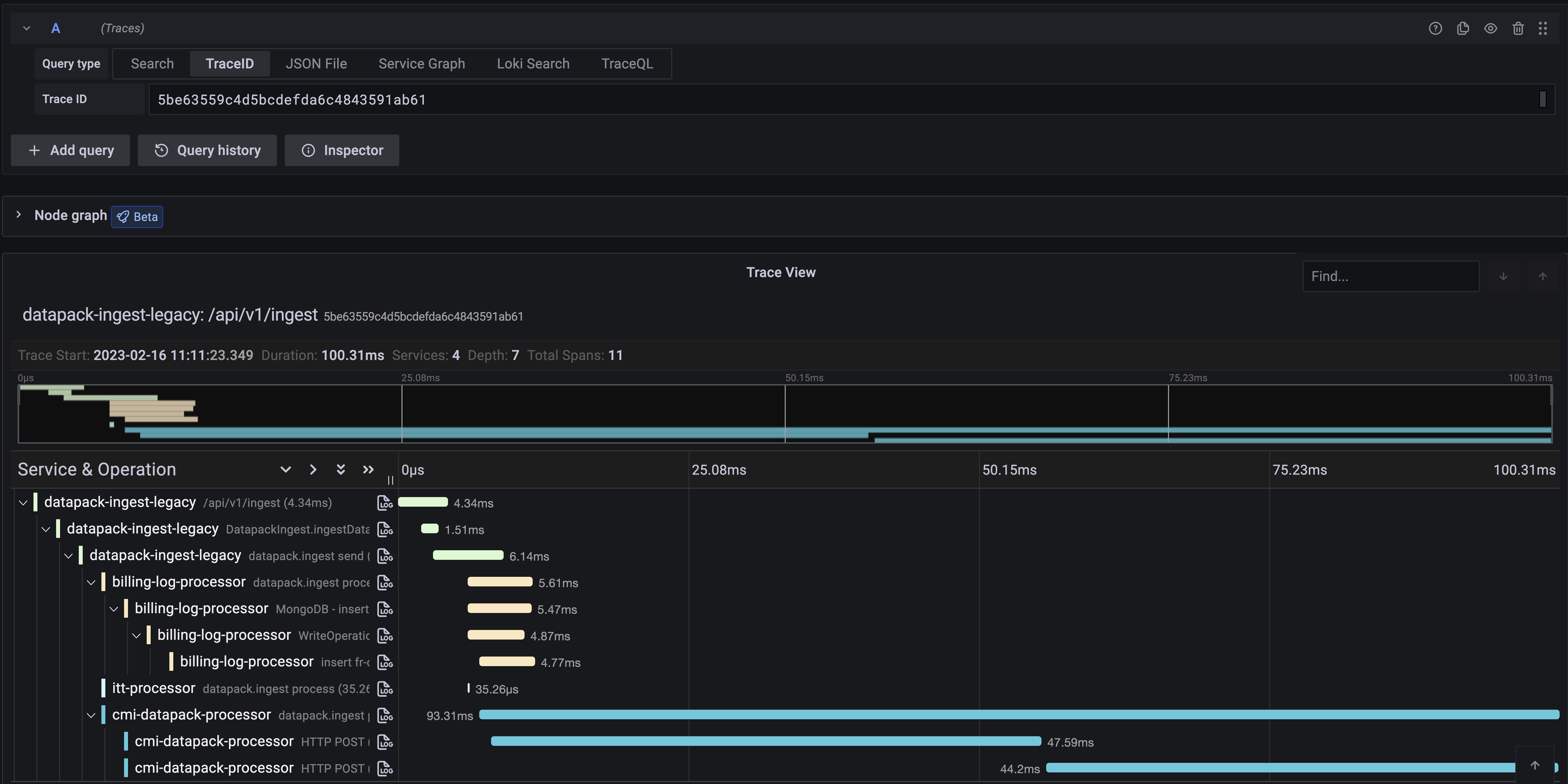Select the TraceQL query type

(x=627, y=64)
